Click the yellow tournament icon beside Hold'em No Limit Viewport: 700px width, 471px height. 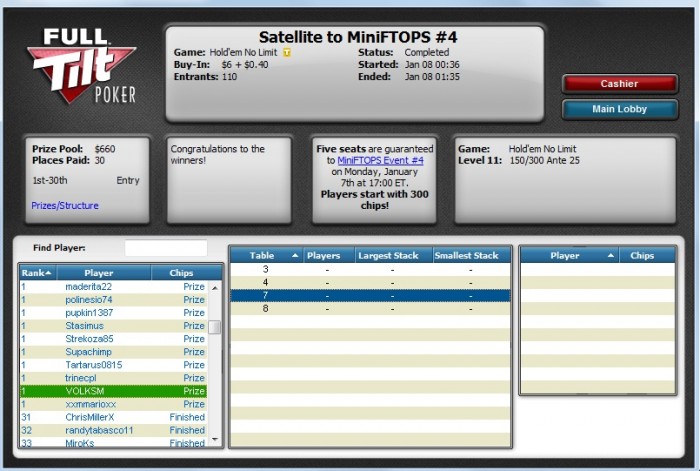point(287,52)
